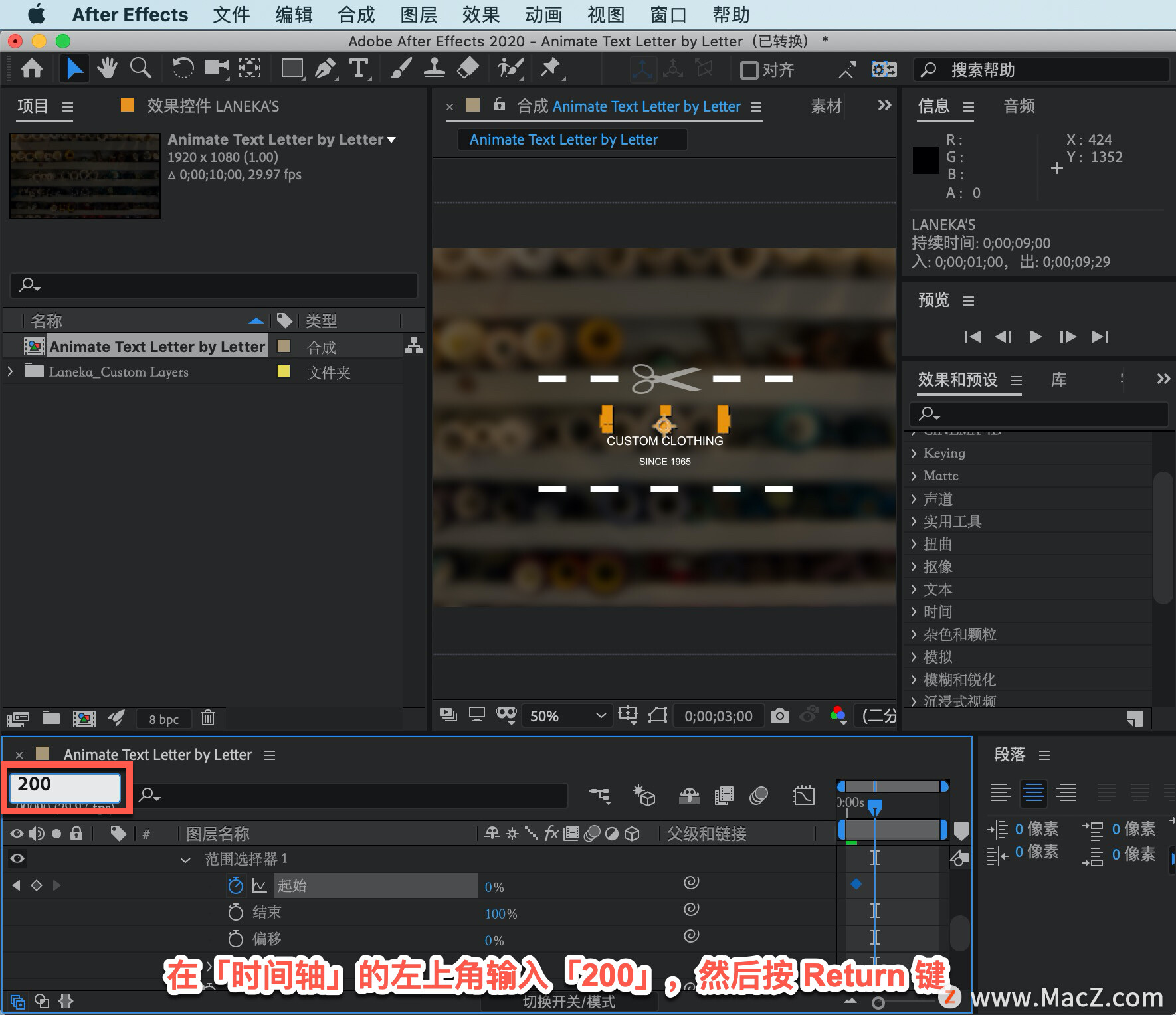Select the Rotation tool

(x=183, y=68)
